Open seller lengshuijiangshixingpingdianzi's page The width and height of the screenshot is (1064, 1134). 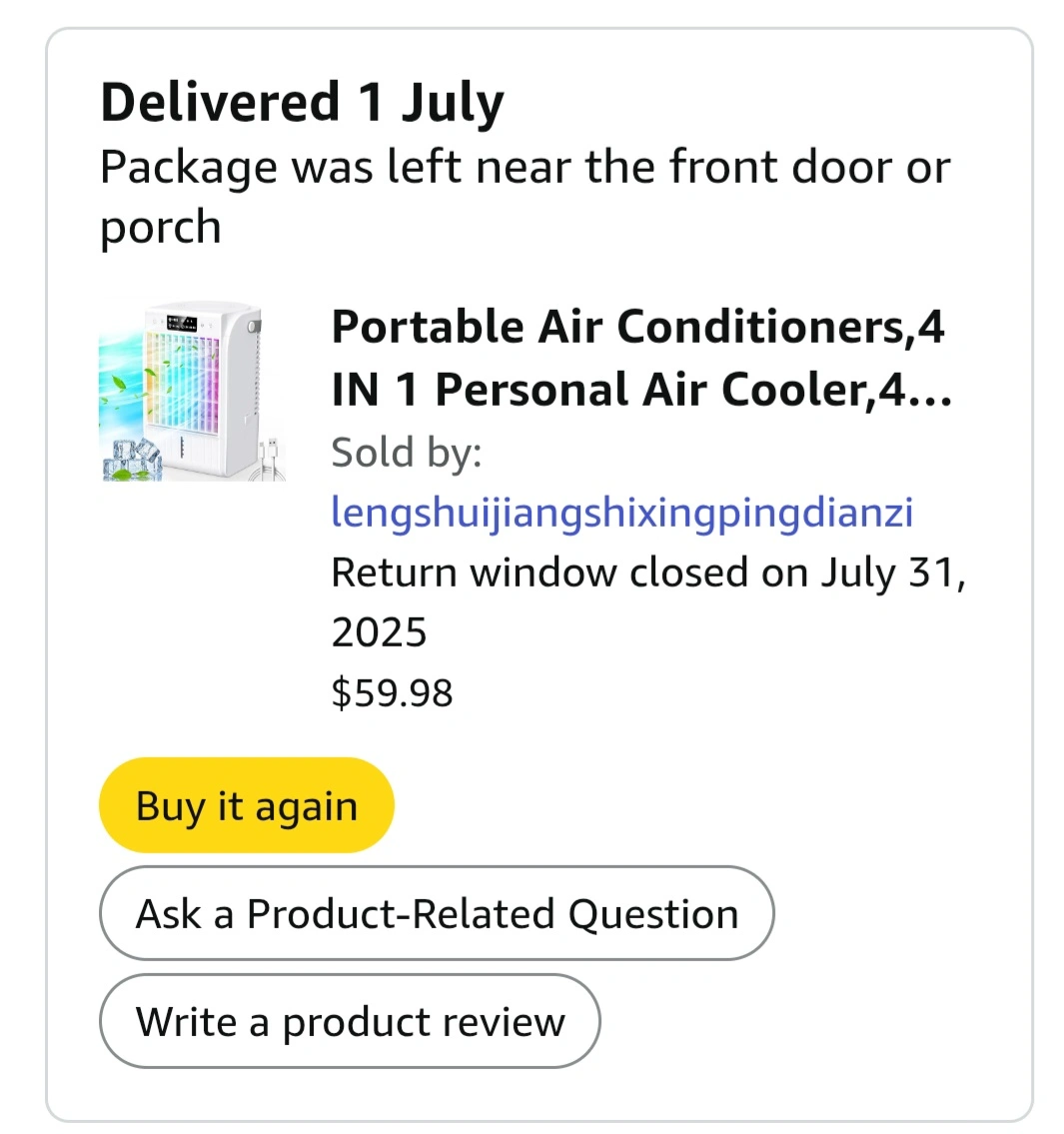[621, 513]
